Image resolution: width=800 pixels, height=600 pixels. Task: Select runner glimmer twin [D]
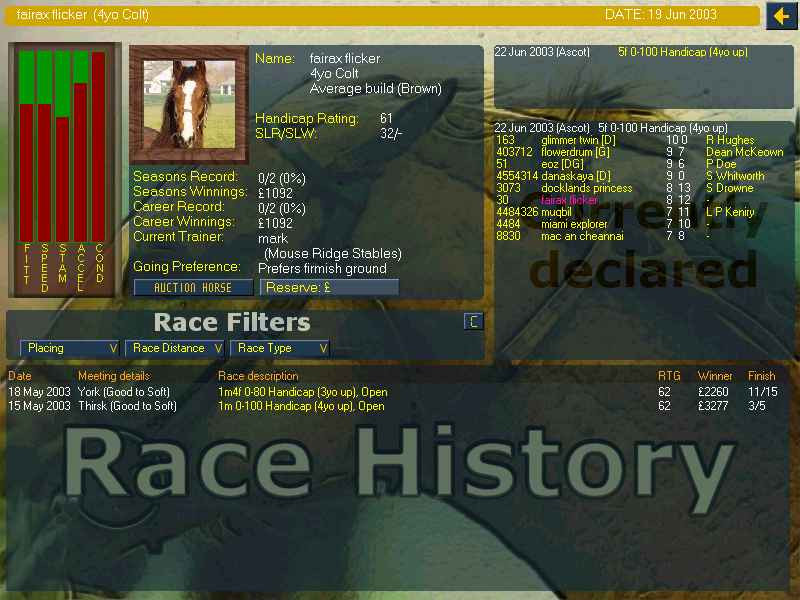pos(578,140)
